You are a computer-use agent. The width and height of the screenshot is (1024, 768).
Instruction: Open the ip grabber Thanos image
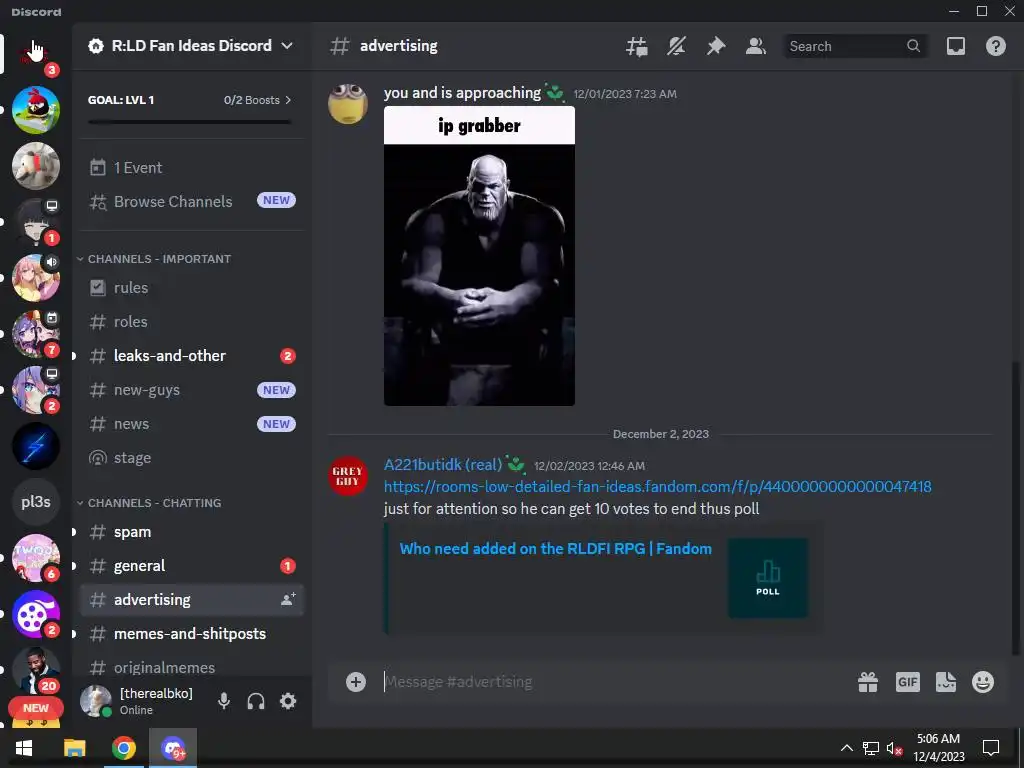[x=479, y=256]
